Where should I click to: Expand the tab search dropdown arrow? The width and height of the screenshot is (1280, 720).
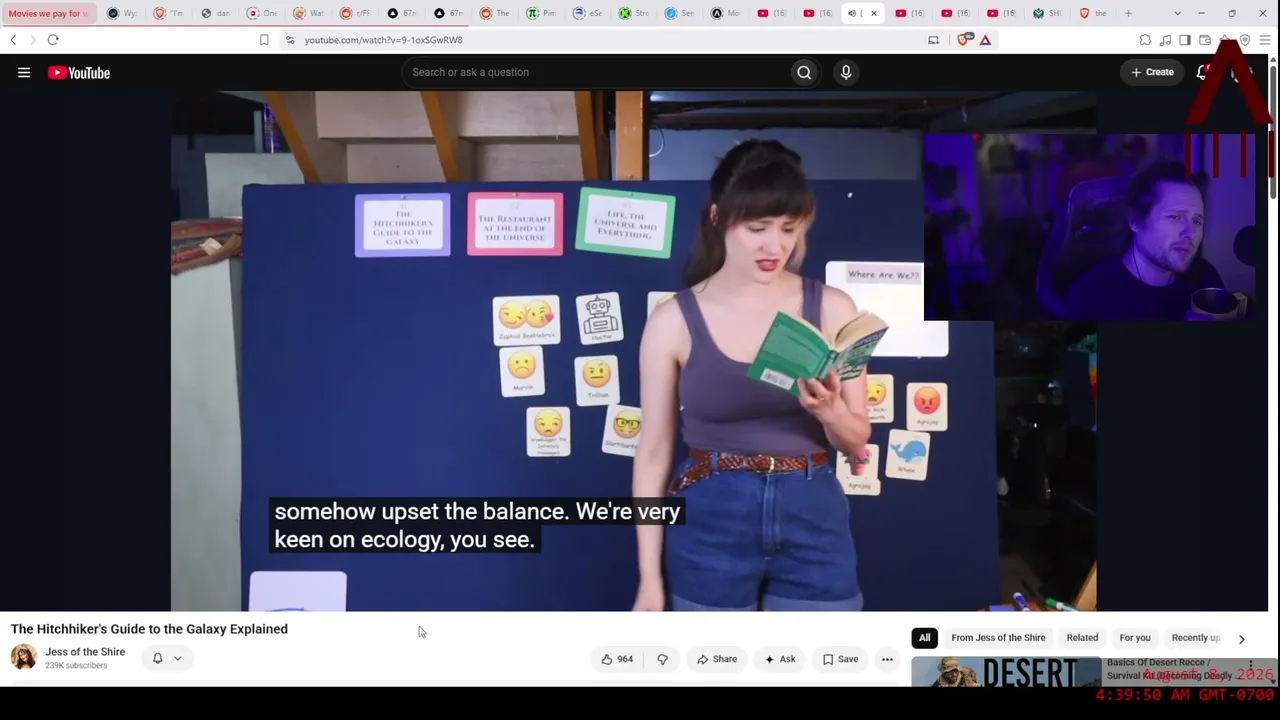click(1177, 13)
